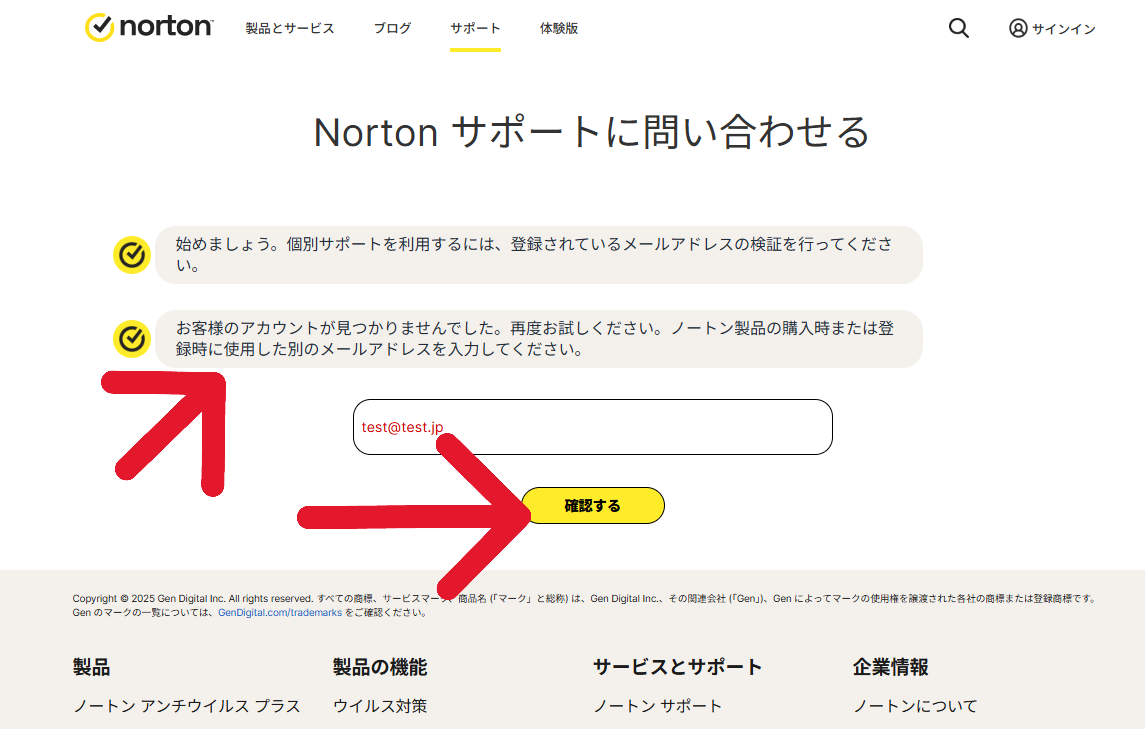This screenshot has height=729, width=1145.
Task: Click the 確認する button
Action: 593,505
